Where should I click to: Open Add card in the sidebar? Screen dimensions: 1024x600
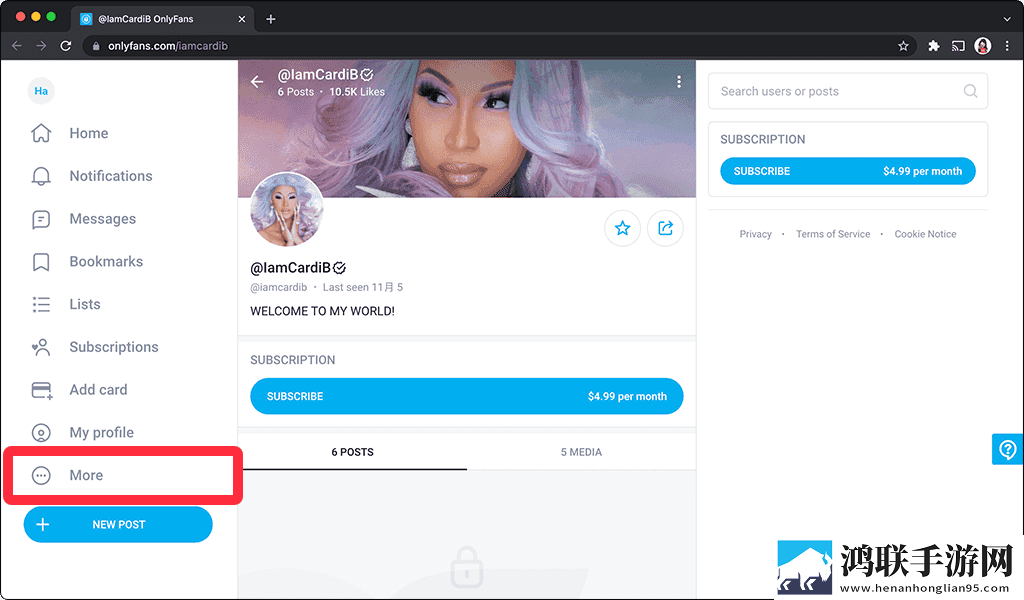79,390
